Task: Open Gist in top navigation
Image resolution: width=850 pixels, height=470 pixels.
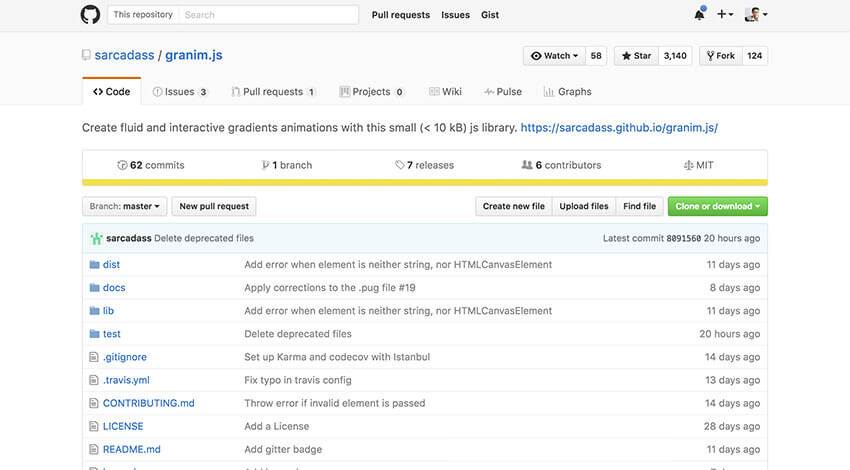Action: click(x=490, y=15)
